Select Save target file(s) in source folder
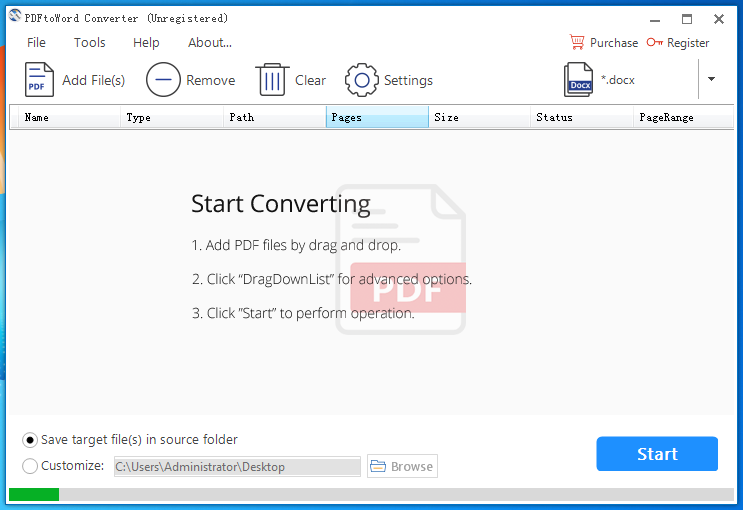The width and height of the screenshot is (743, 510). (x=30, y=440)
